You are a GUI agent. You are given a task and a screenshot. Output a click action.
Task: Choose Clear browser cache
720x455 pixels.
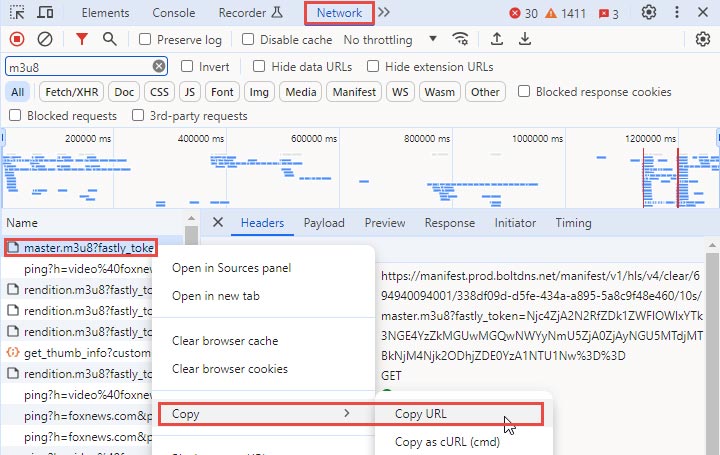pyautogui.click(x=225, y=341)
